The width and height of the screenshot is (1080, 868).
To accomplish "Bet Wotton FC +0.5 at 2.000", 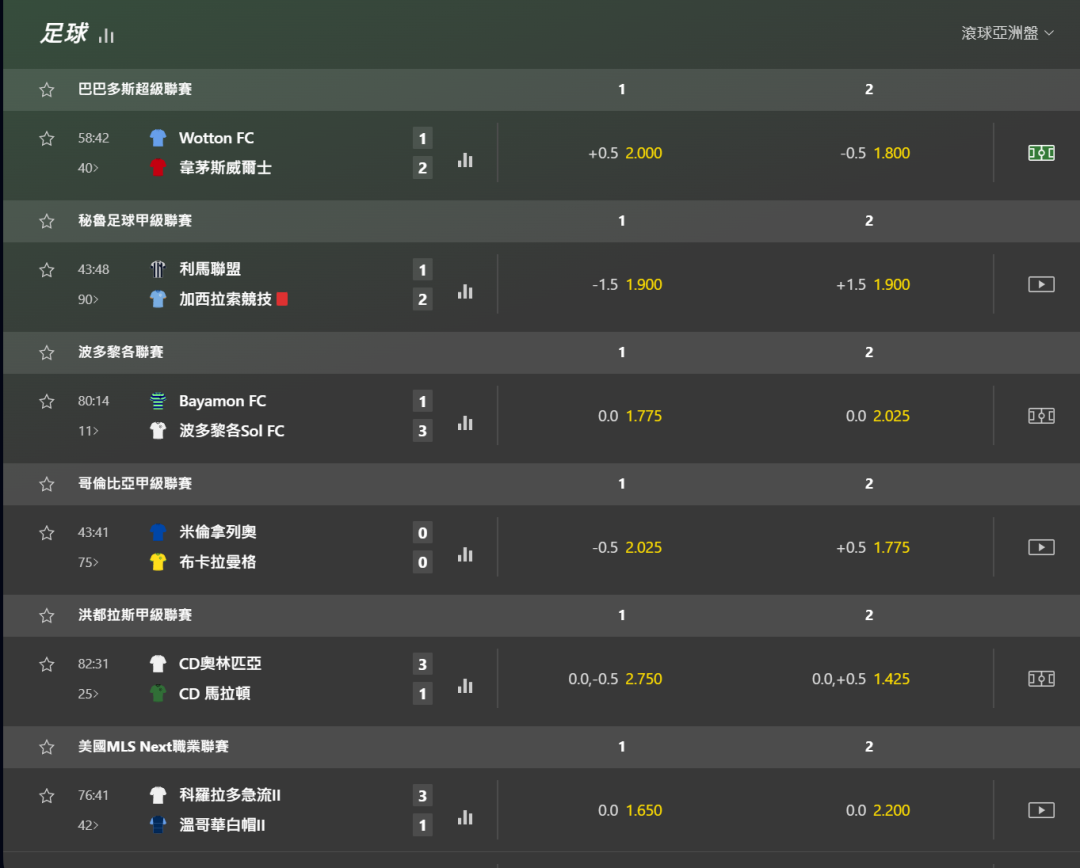I will click(x=625, y=153).
